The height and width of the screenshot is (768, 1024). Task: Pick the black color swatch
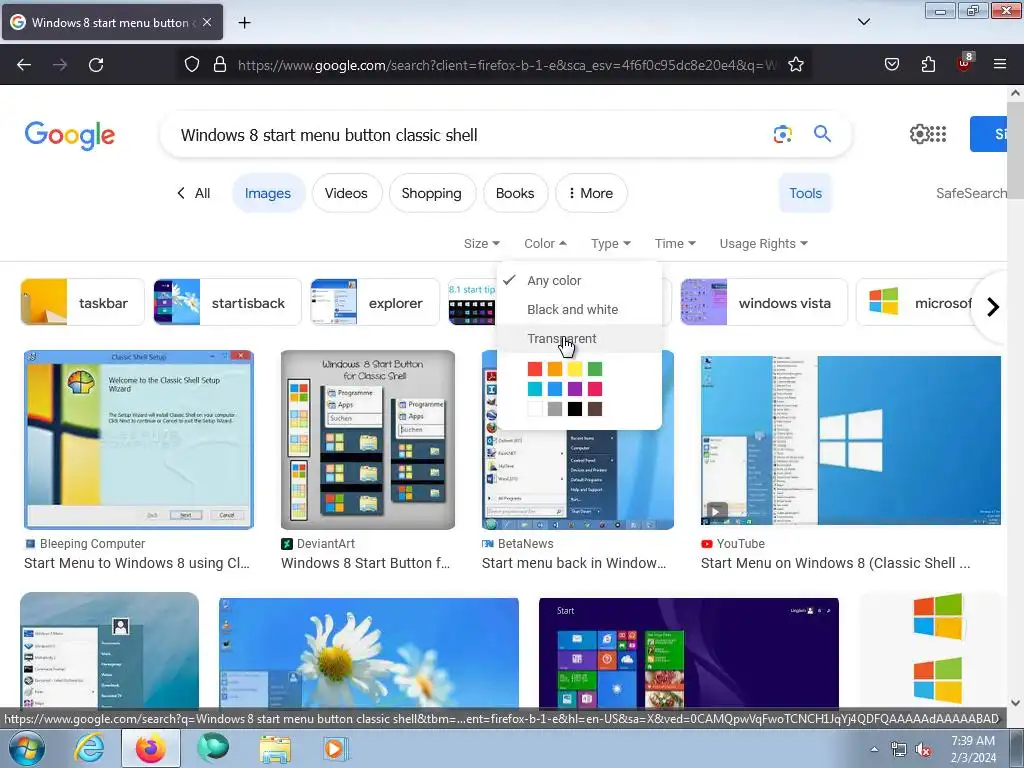(575, 409)
